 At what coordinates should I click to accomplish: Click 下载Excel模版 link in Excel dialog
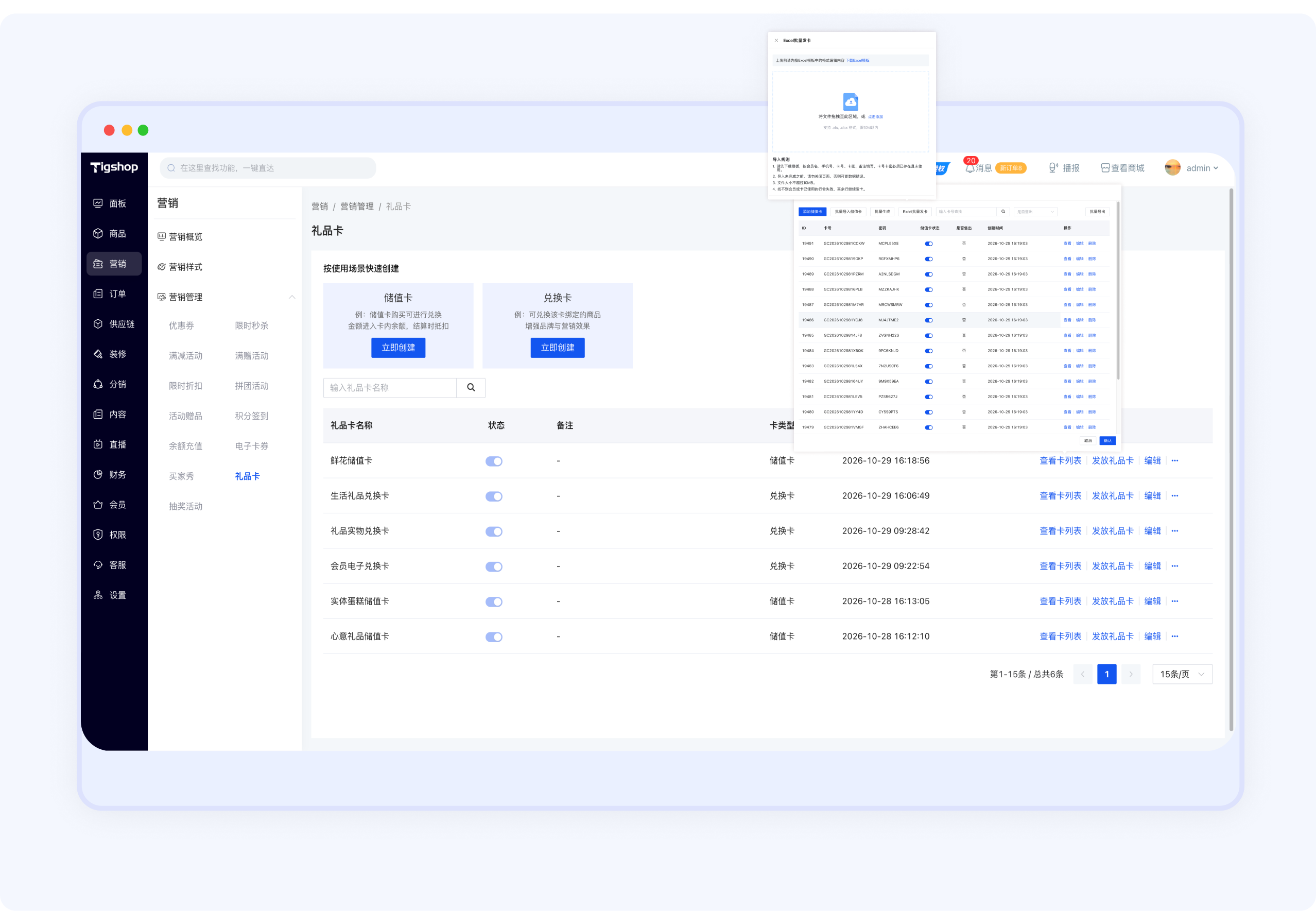point(857,60)
